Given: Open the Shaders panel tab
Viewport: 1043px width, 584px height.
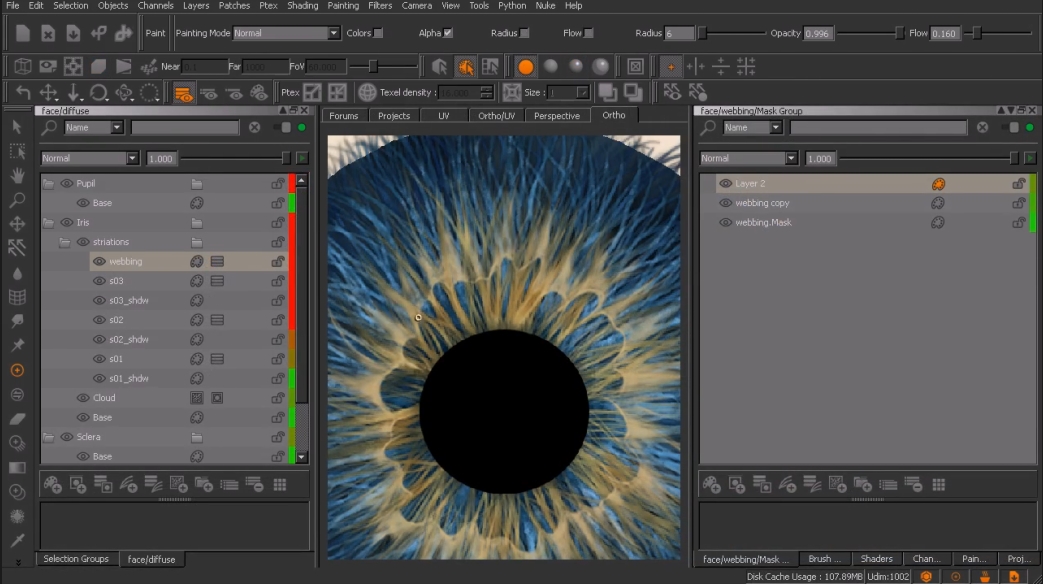Looking at the screenshot, I should pyautogui.click(x=877, y=559).
